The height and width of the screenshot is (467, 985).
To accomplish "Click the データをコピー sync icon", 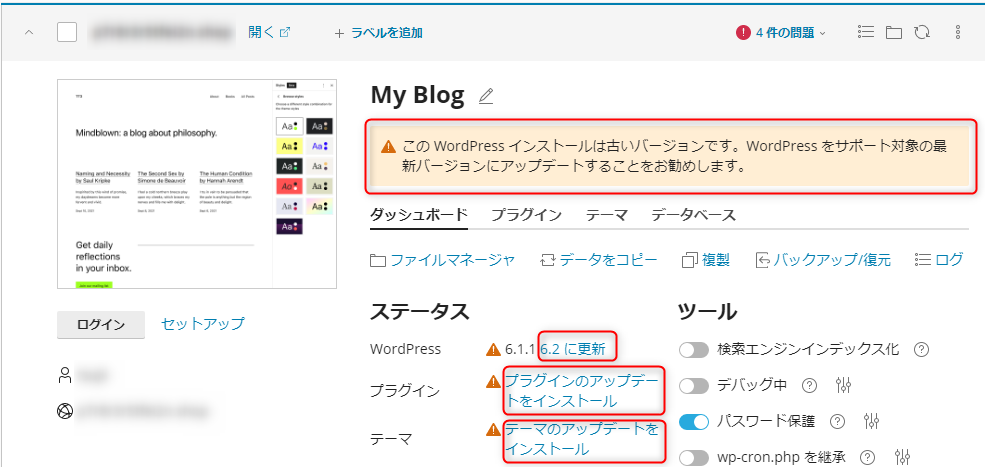I will click(x=548, y=260).
